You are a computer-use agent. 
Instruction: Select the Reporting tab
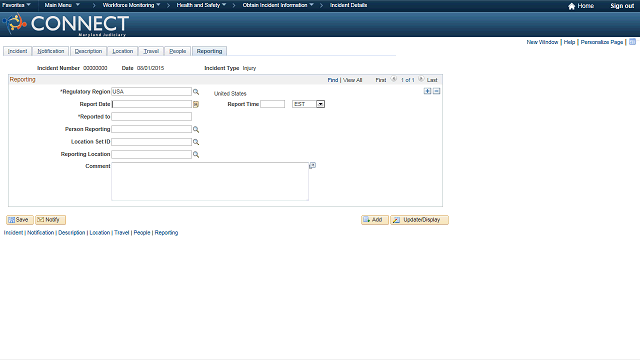209,51
